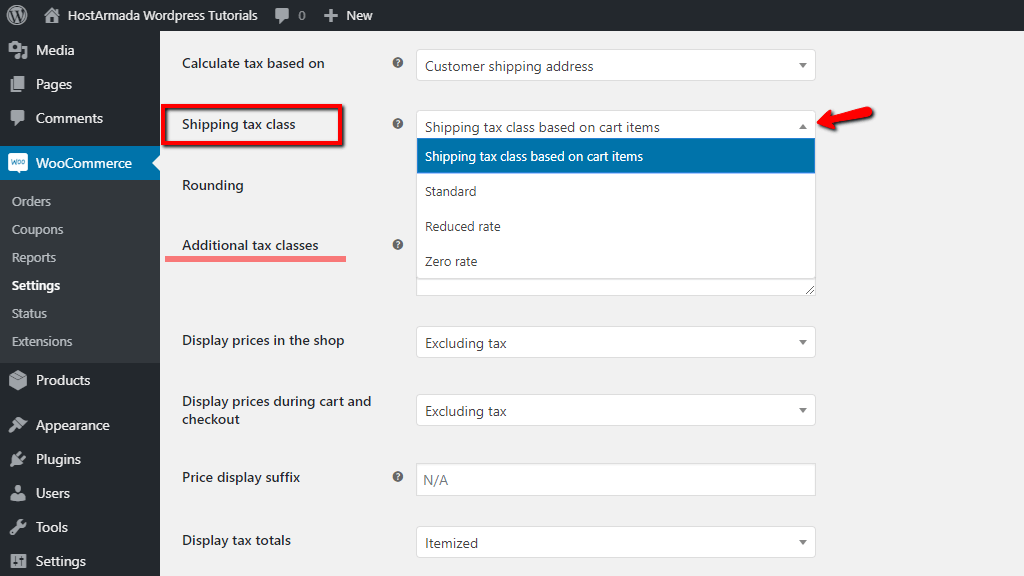Image resolution: width=1024 pixels, height=576 pixels.
Task: Click the plus icon for New content
Action: pos(331,15)
